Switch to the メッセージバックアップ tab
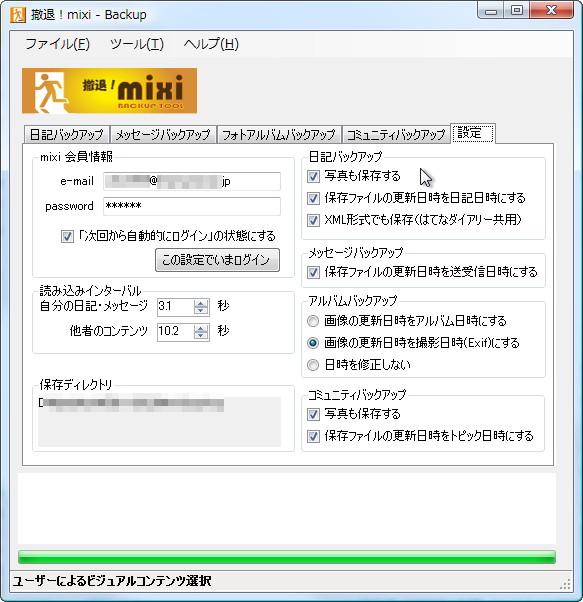The width and height of the screenshot is (583, 602). [x=163, y=135]
